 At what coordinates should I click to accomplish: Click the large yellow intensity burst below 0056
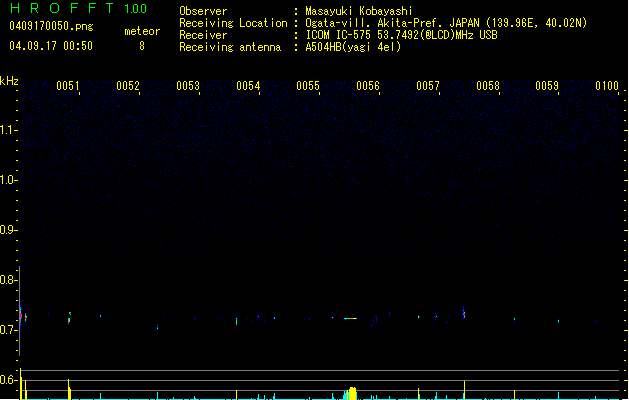point(352,393)
